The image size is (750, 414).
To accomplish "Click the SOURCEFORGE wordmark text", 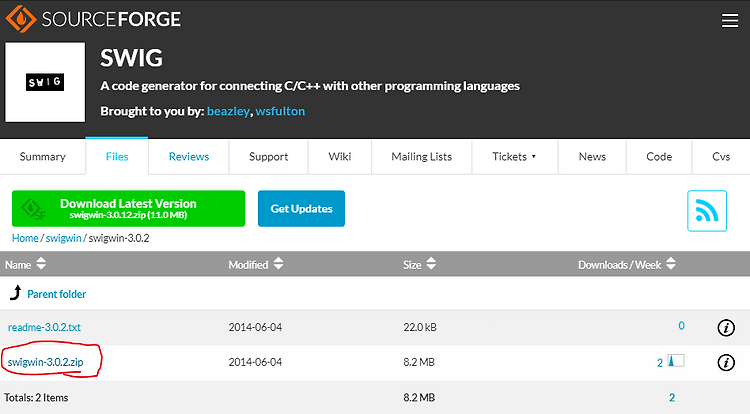I will 111,19.
